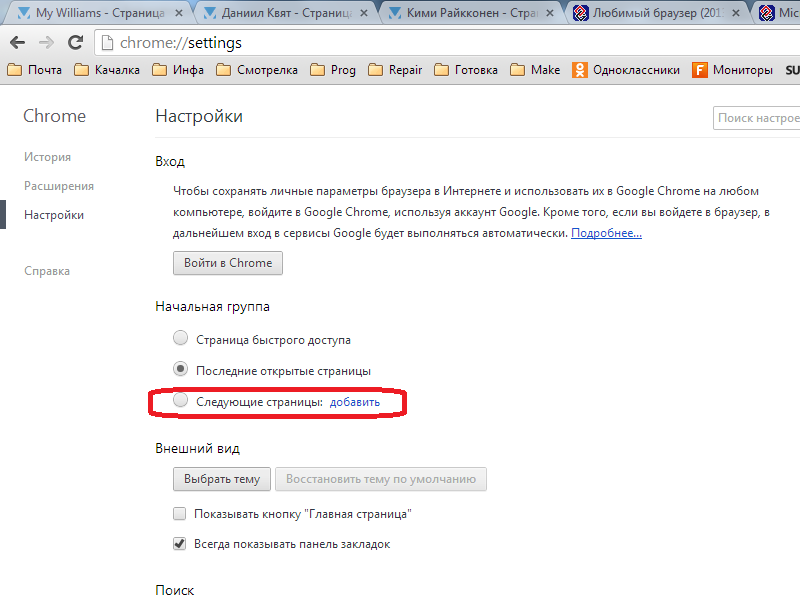Uncheck Всегда показывать панель закладок

point(180,544)
